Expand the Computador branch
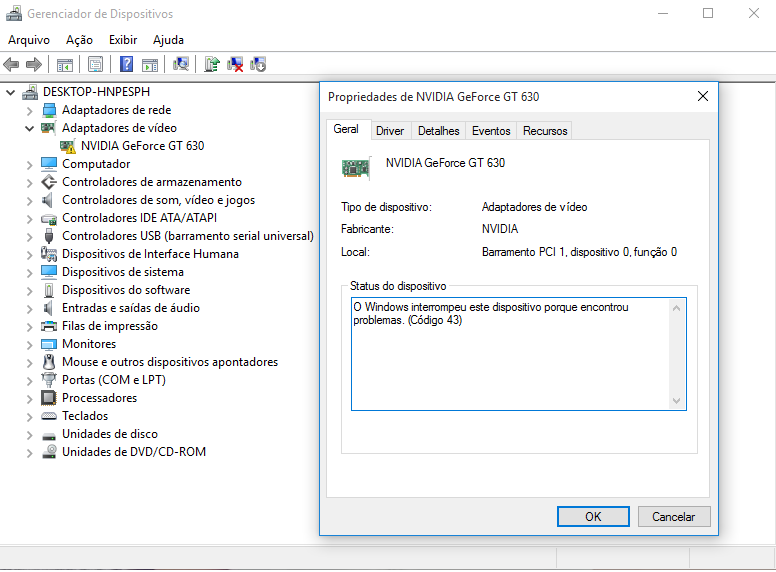 tap(29, 165)
